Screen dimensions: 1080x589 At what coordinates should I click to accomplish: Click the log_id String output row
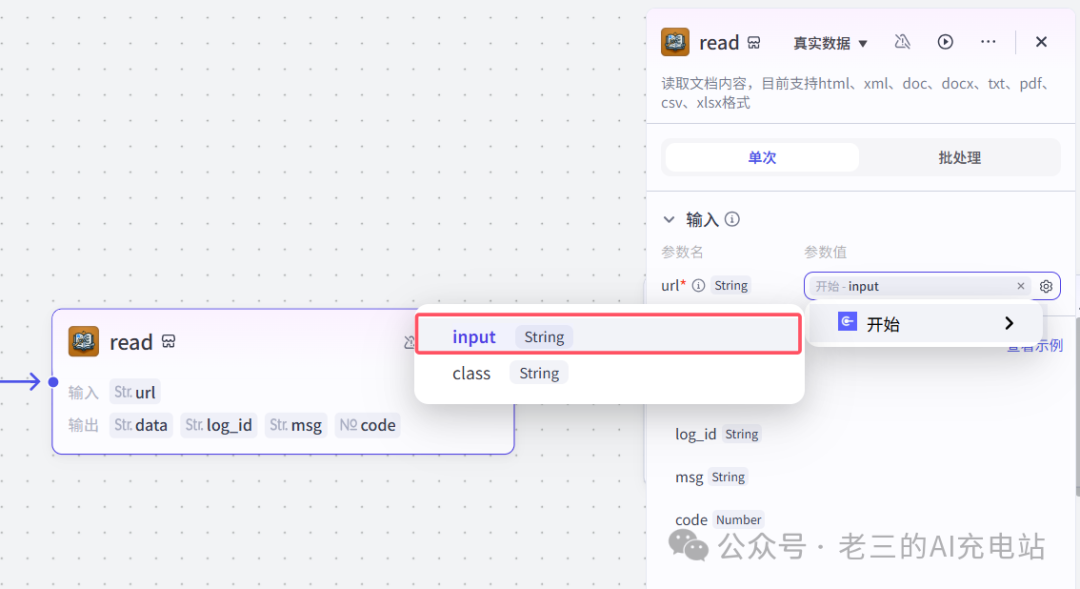pyautogui.click(x=717, y=434)
